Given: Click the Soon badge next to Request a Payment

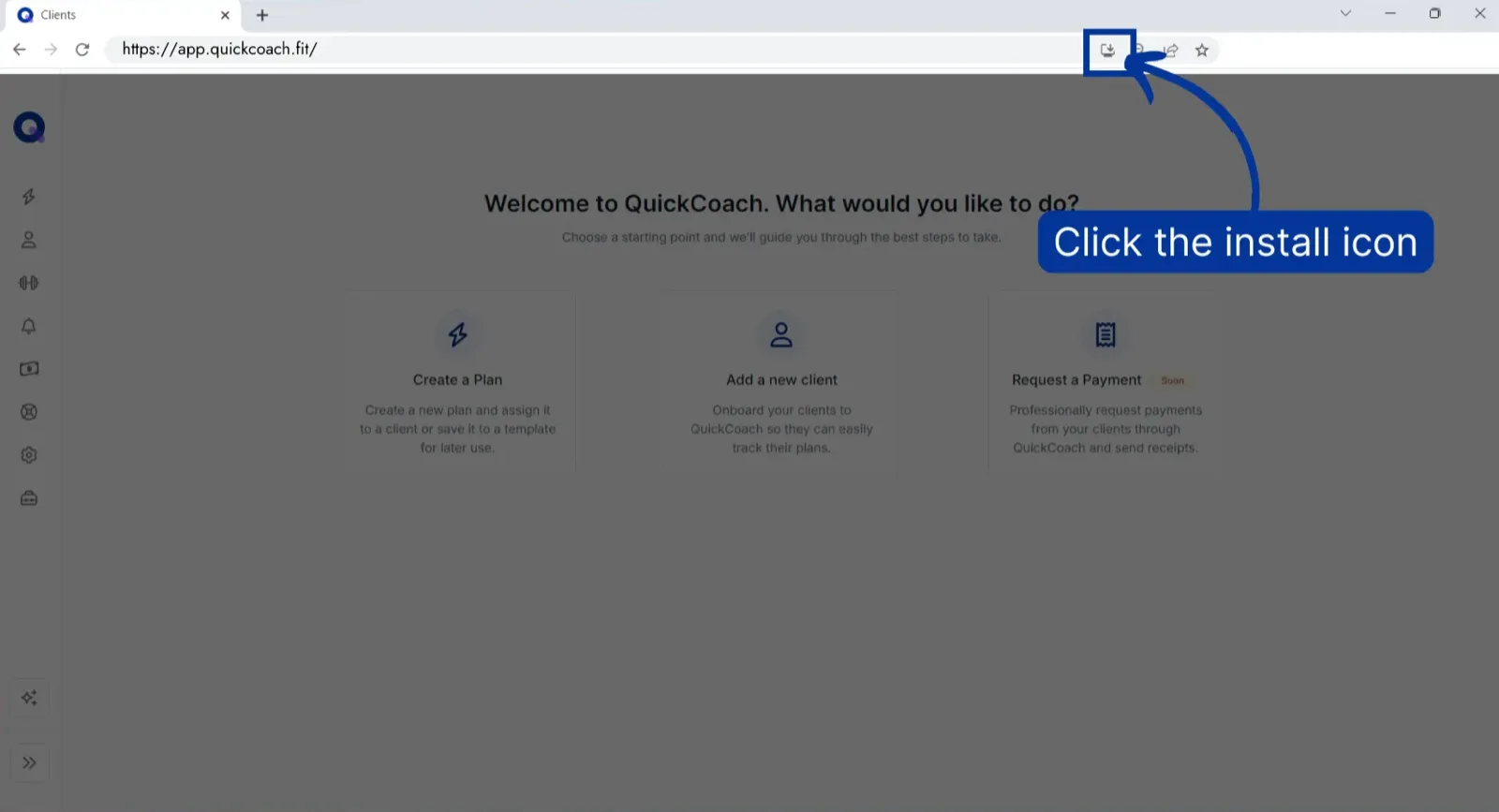Looking at the screenshot, I should tap(1173, 380).
